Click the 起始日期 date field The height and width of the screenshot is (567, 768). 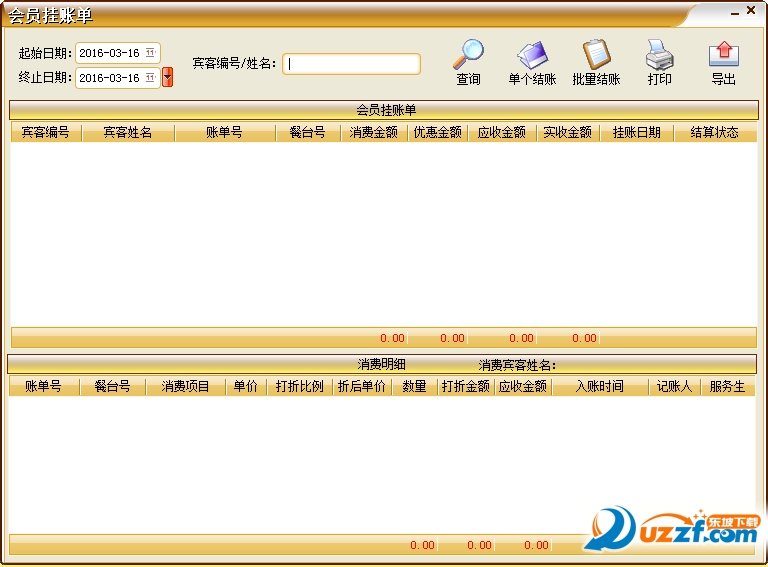click(118, 53)
